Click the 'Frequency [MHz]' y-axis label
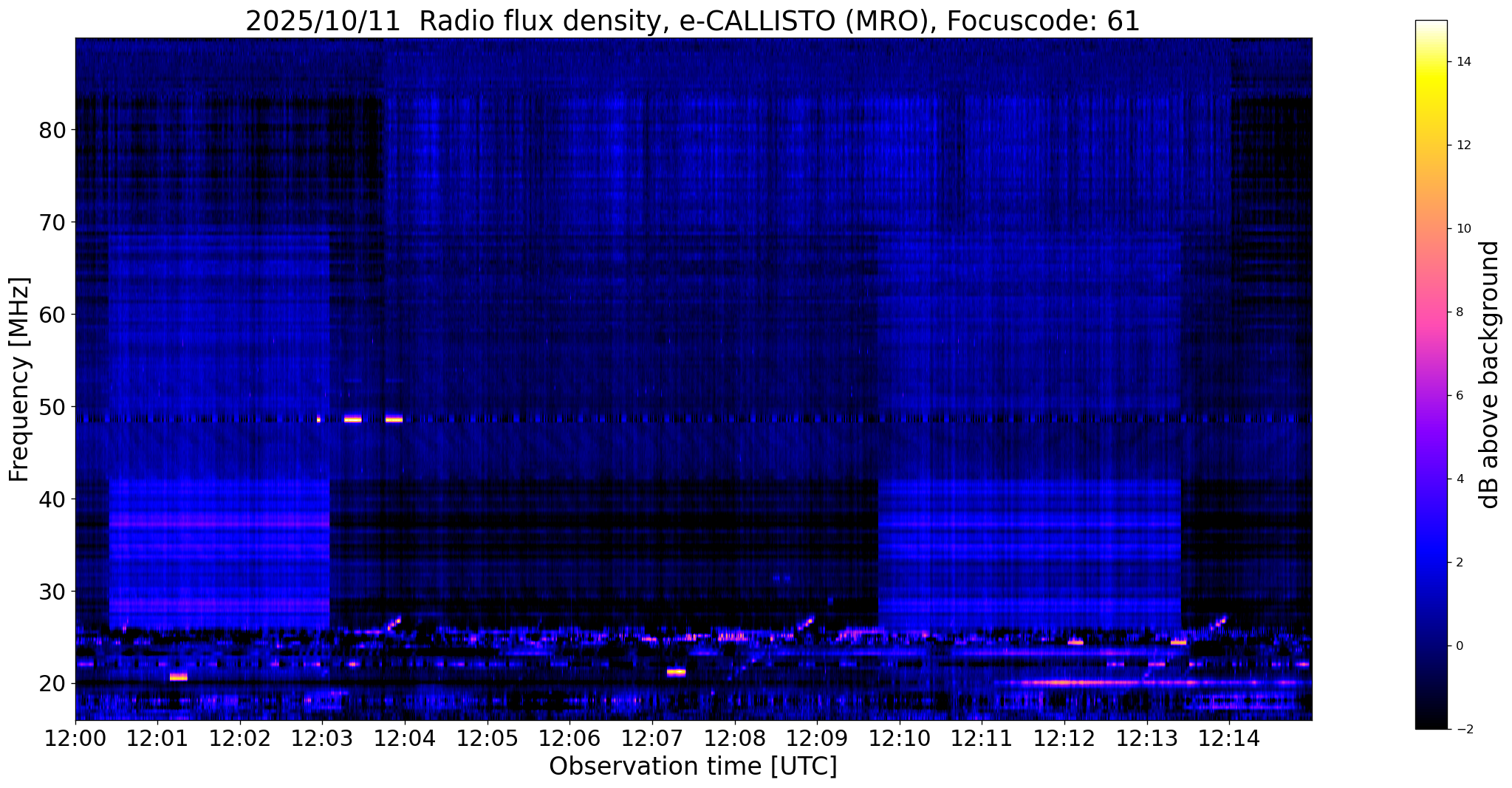The image size is (1512, 788). click(20, 380)
